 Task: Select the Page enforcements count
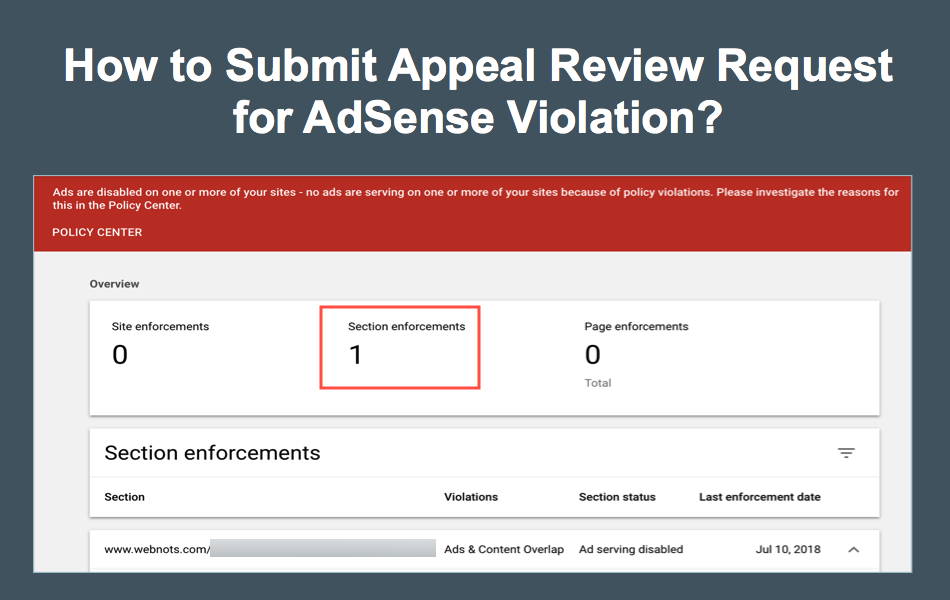pyautogui.click(x=593, y=355)
